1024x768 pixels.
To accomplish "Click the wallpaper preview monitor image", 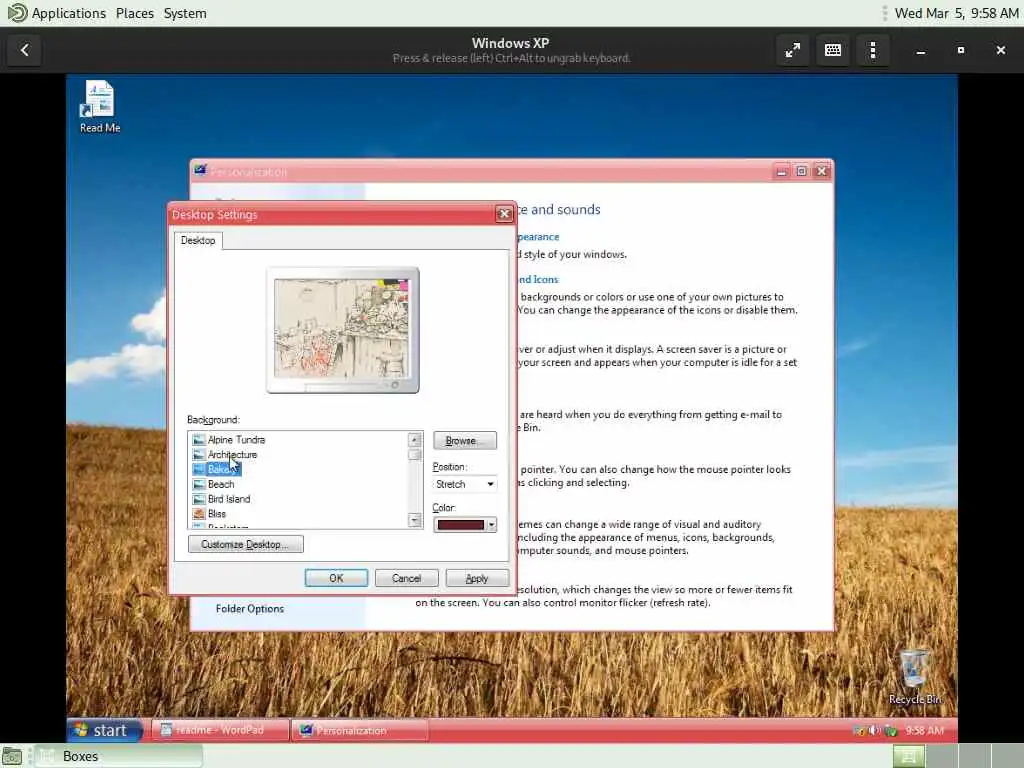I will [342, 330].
